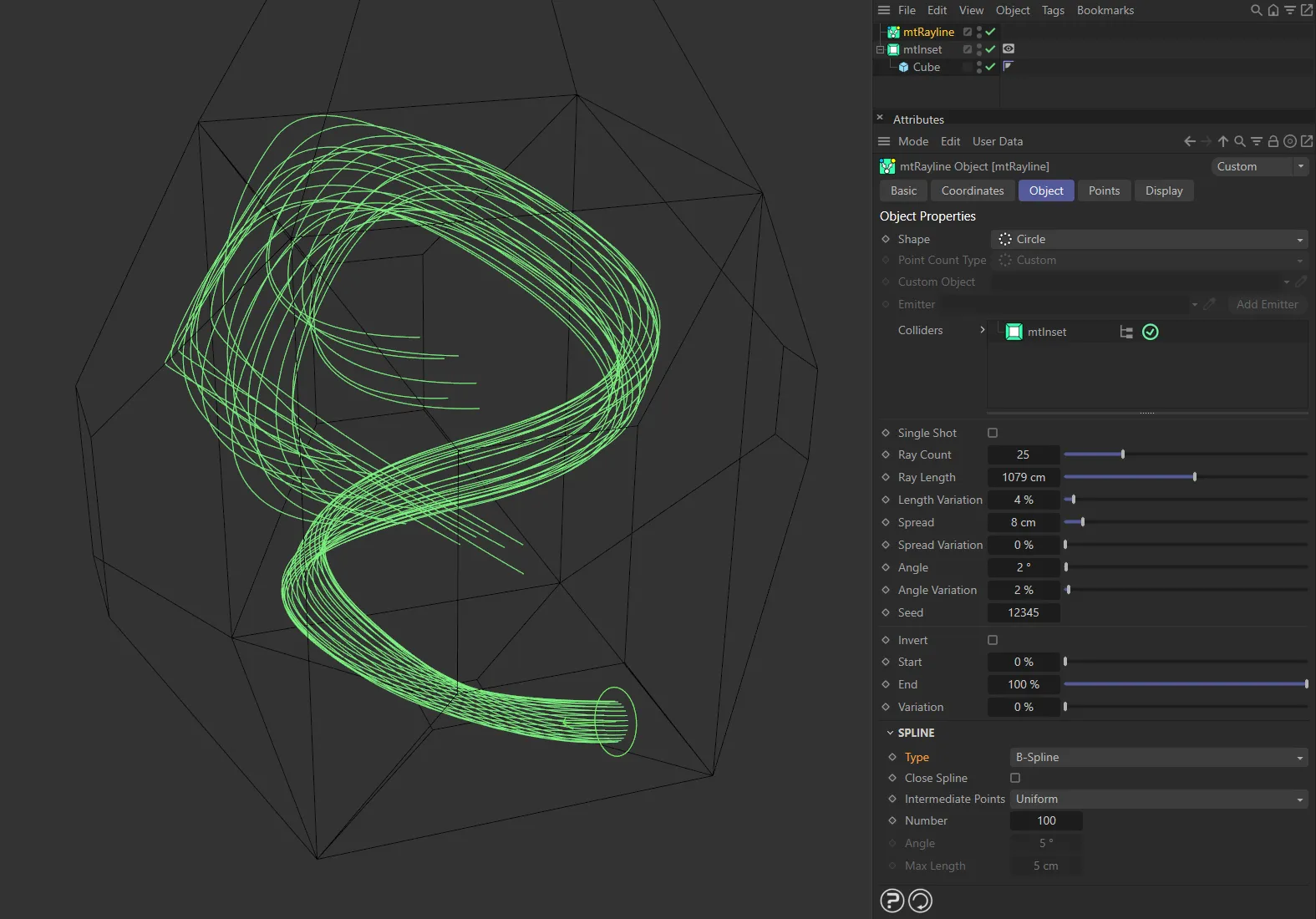Click the spline Number field 100
The height and width of the screenshot is (919, 1316).
(x=1046, y=820)
